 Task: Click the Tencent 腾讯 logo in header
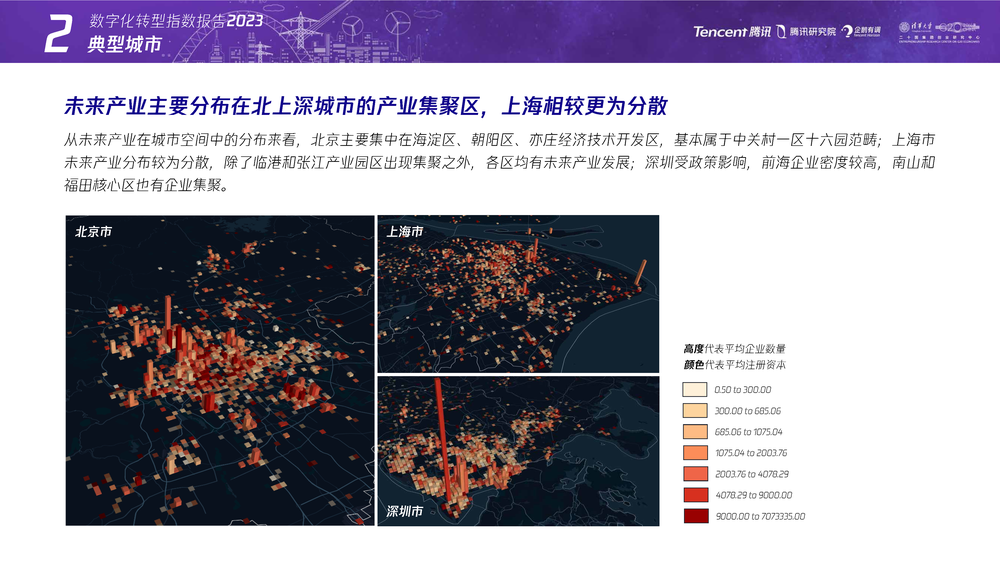coord(732,31)
